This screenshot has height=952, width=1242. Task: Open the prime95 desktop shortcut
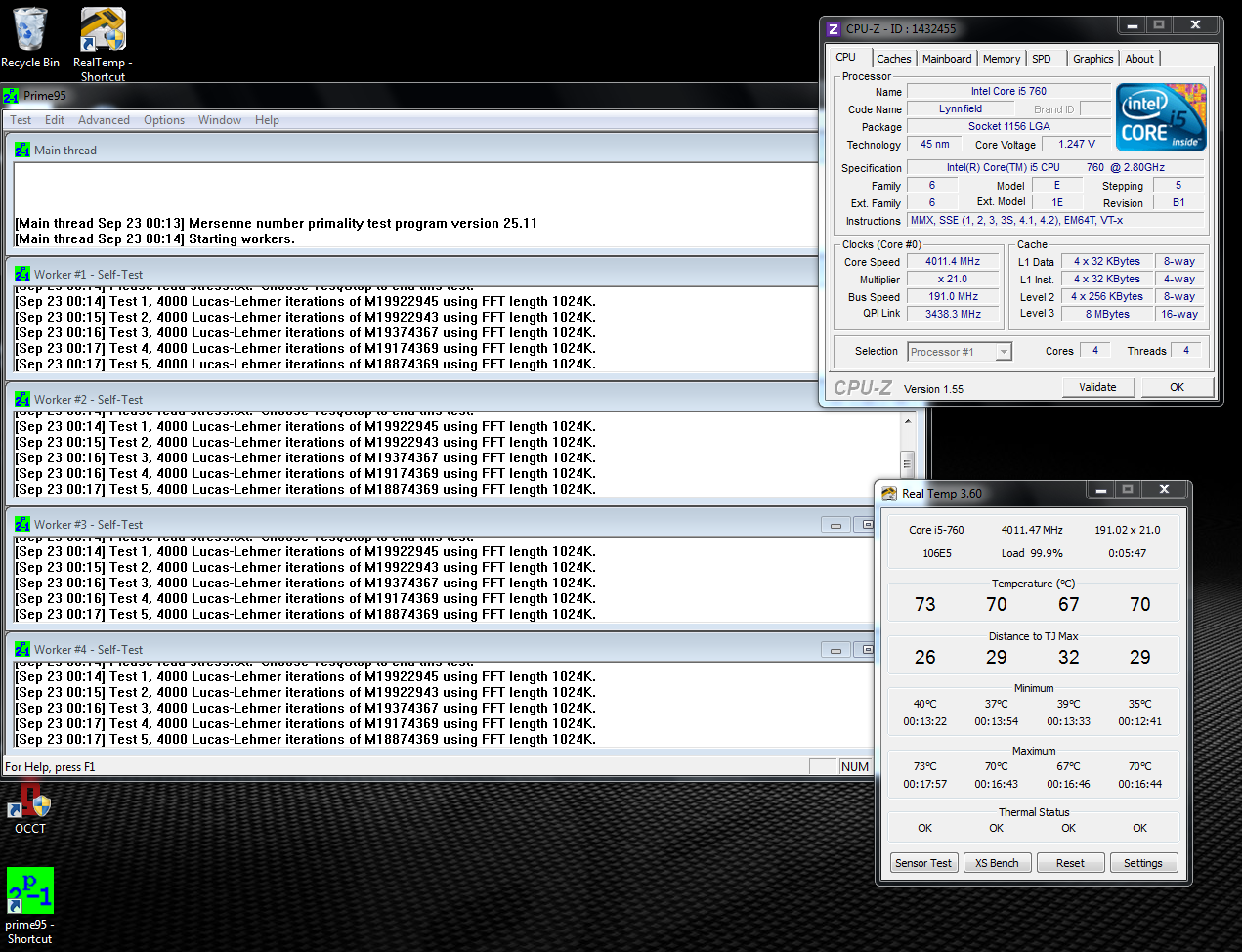coord(29,892)
